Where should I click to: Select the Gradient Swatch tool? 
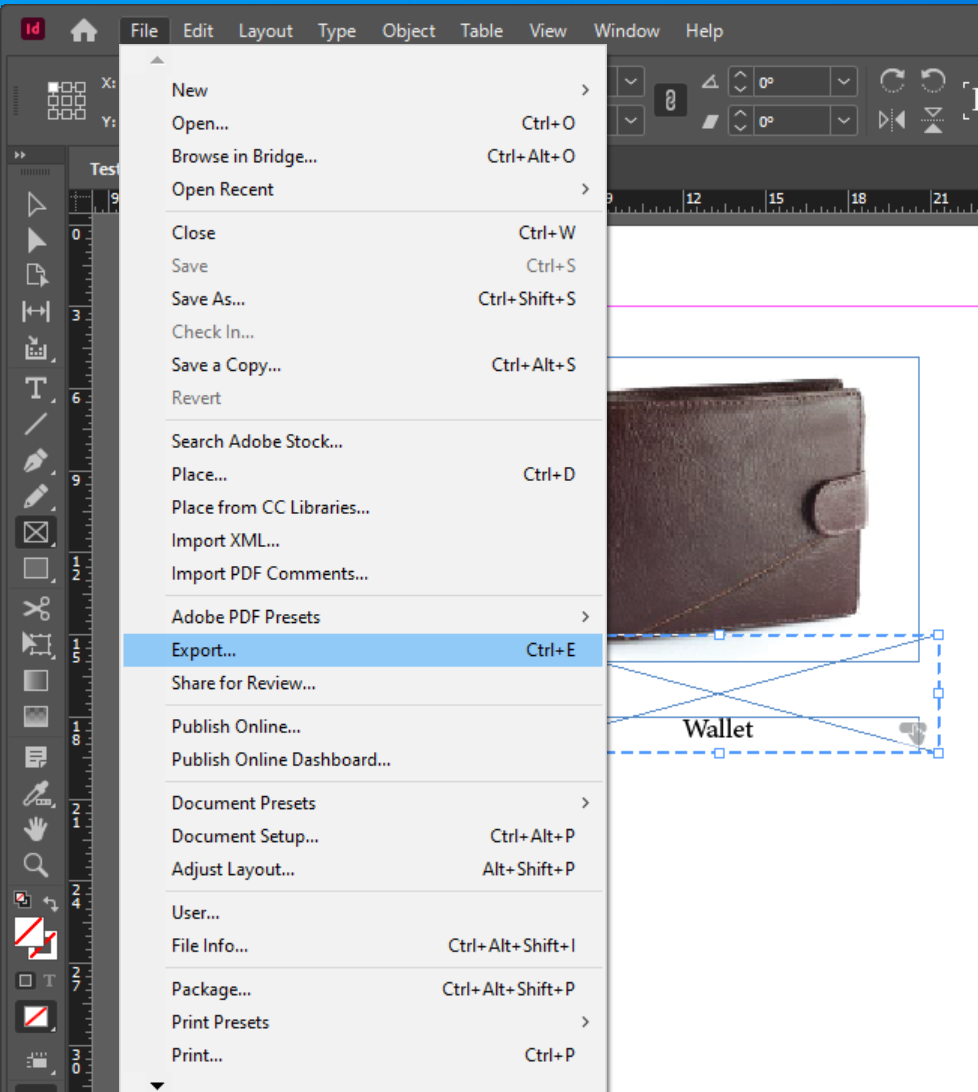[36, 680]
